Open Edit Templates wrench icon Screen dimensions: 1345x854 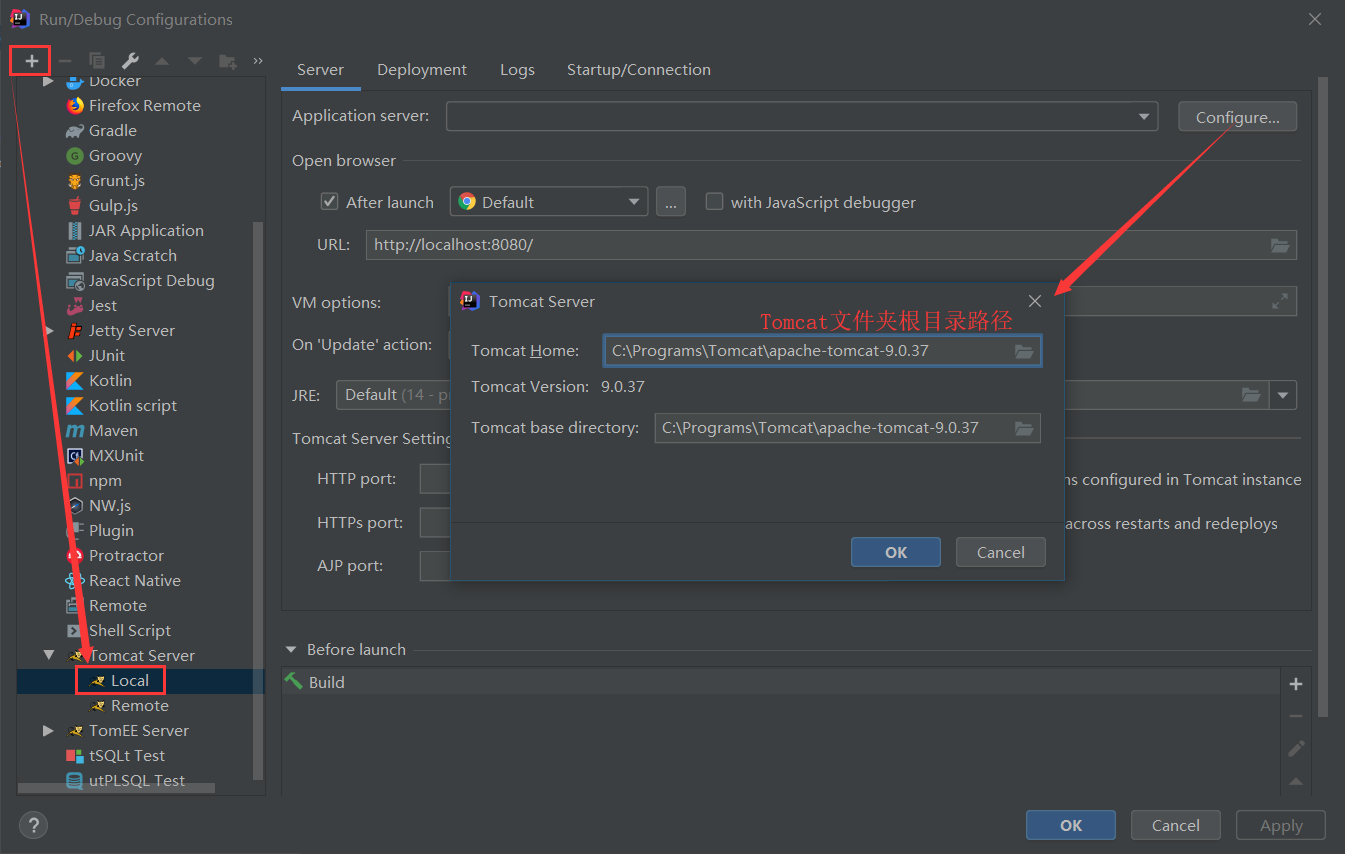click(130, 61)
